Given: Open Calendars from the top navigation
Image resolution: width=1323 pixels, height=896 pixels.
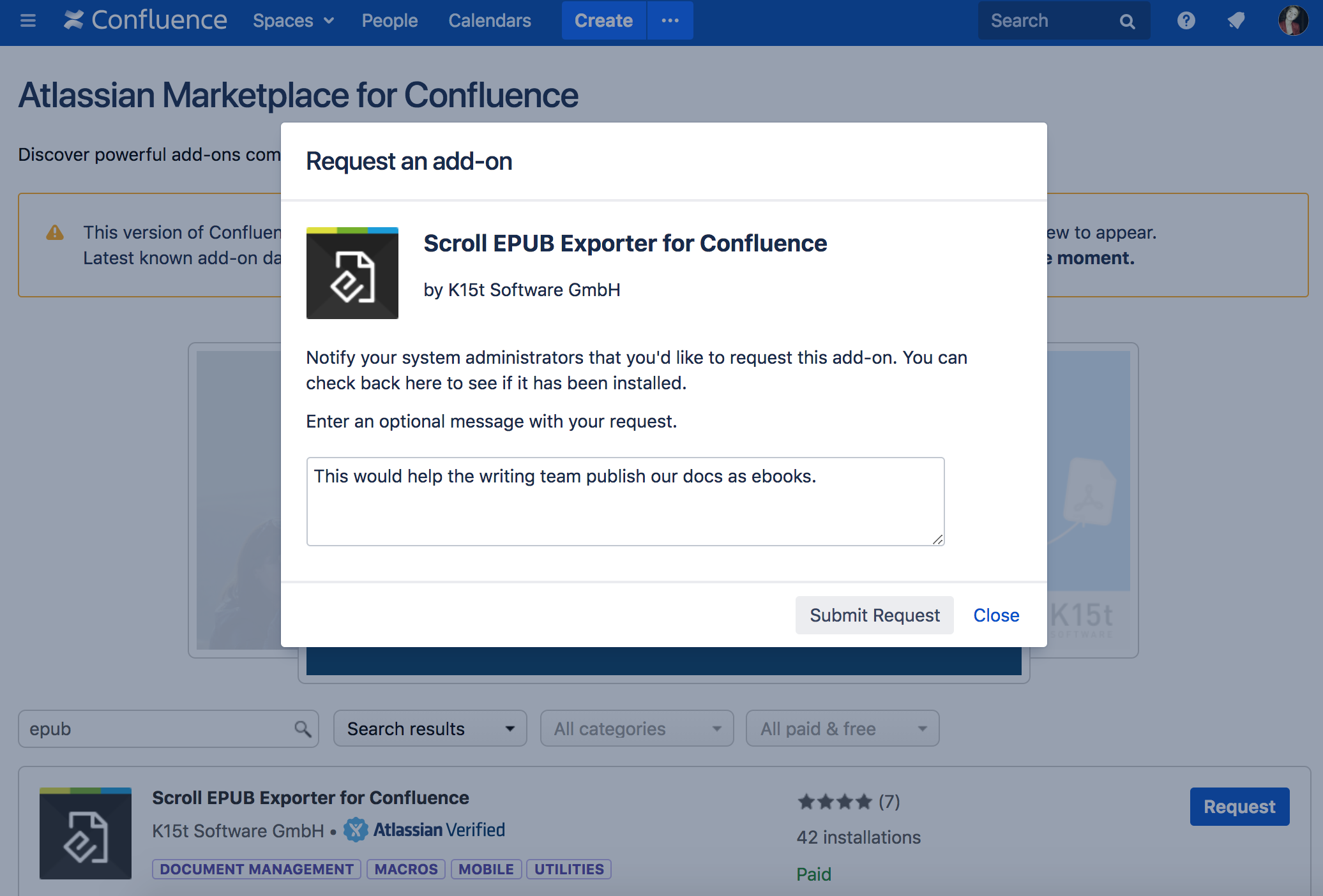Looking at the screenshot, I should pyautogui.click(x=490, y=20).
